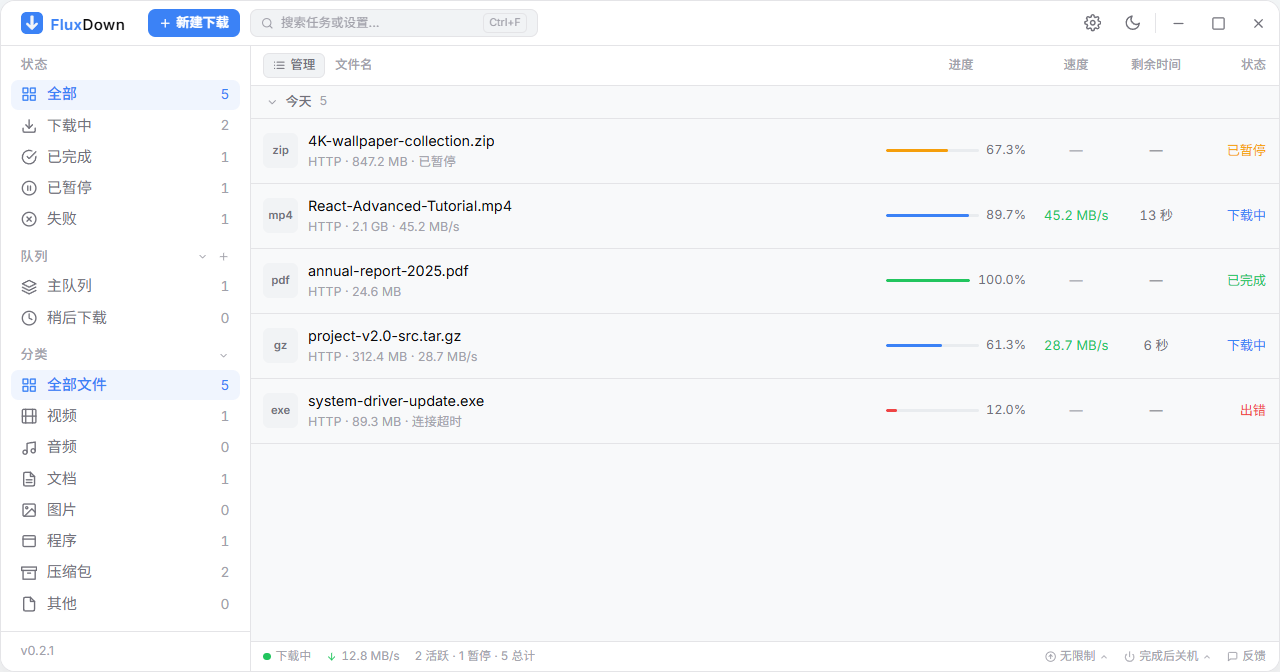Click the zip file type icon

point(281,151)
